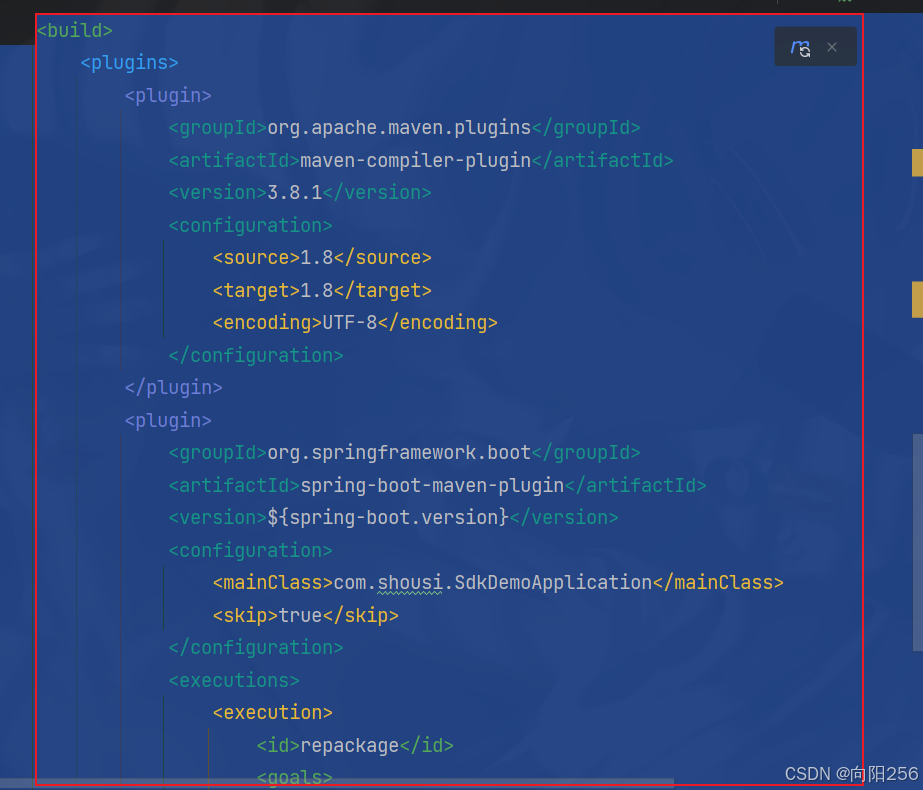Click first yellow warning marker in scrollbar

[x=917, y=163]
